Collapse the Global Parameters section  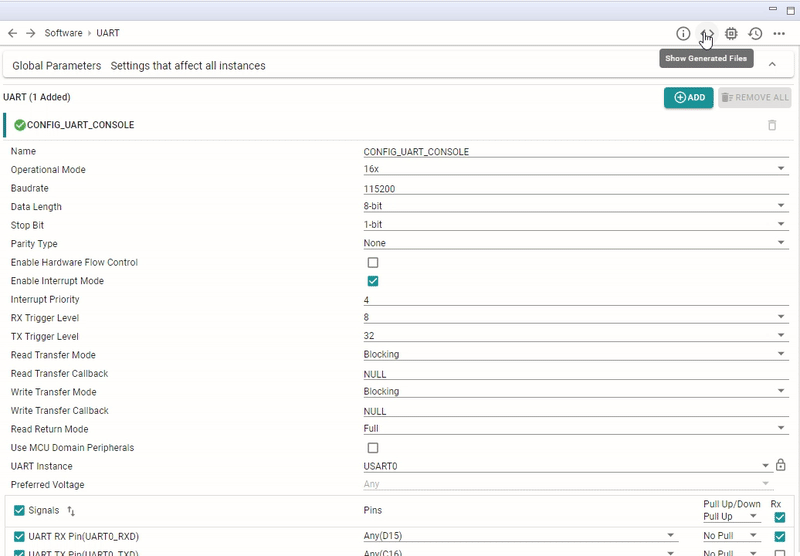[771, 65]
